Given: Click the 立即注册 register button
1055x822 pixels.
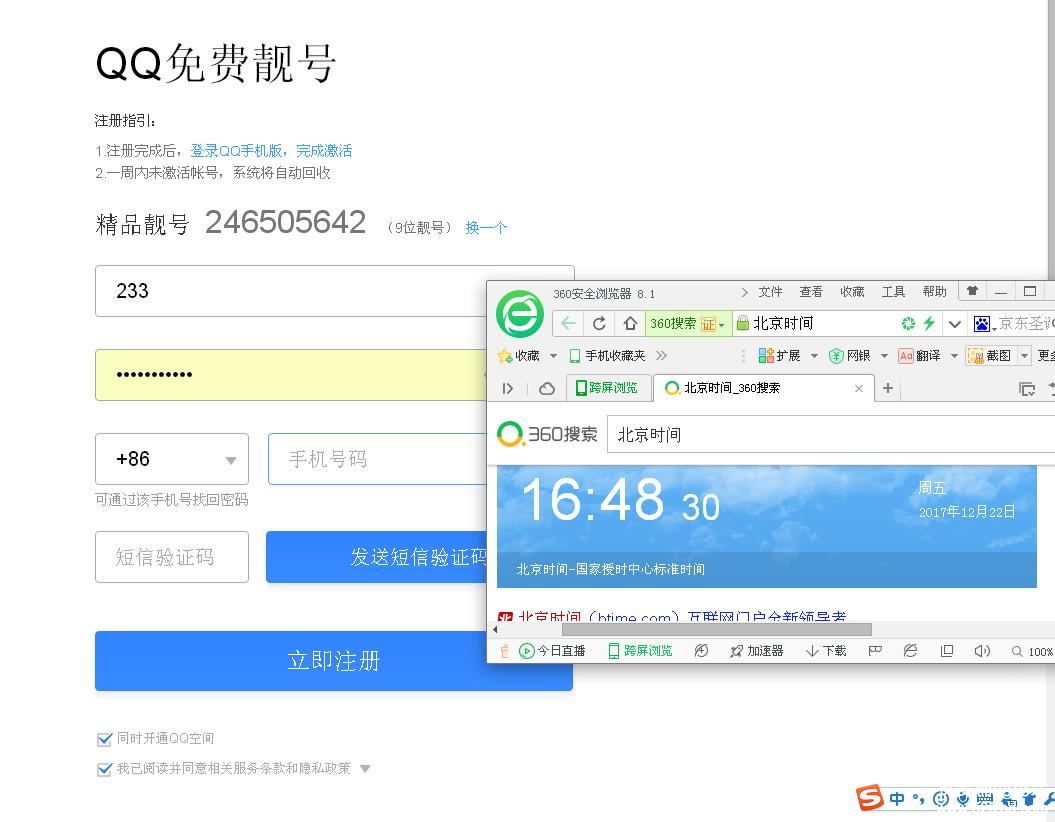Looking at the screenshot, I should (x=334, y=661).
